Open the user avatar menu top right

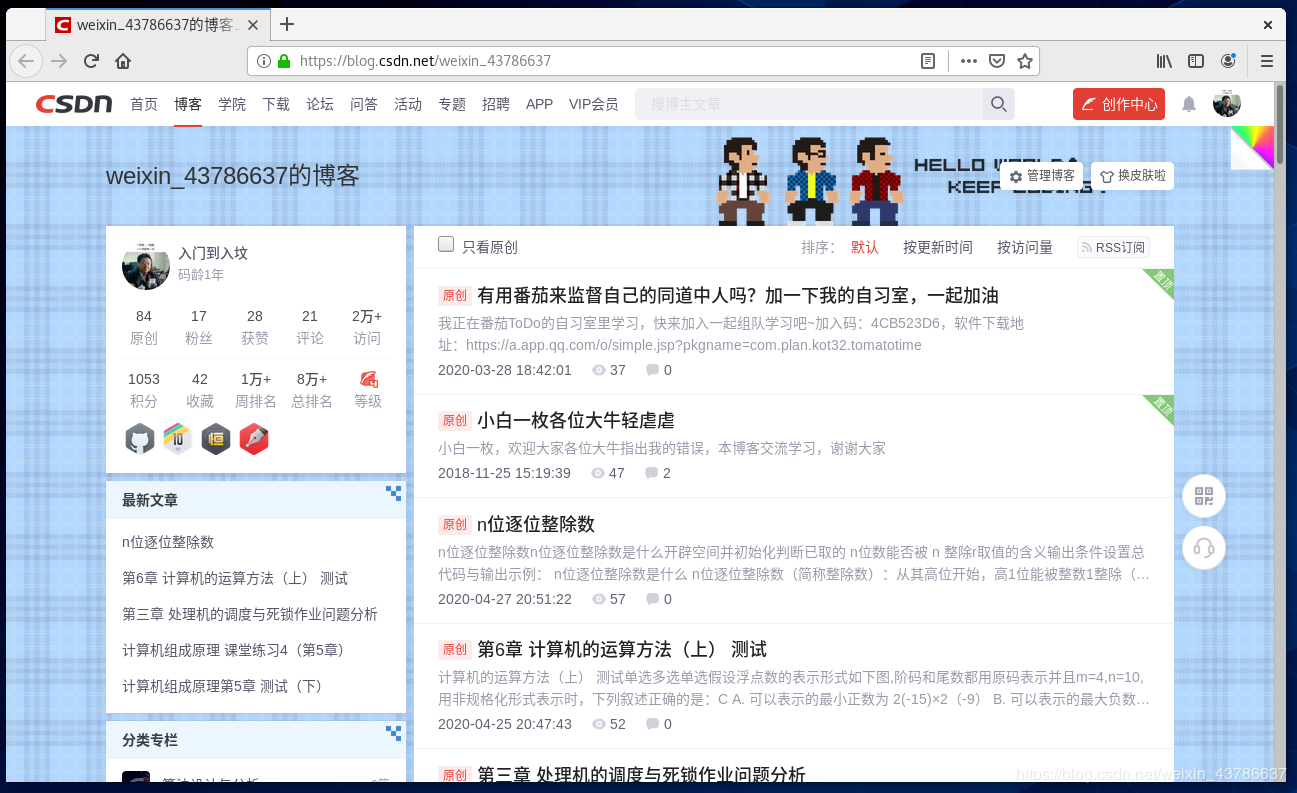(1227, 103)
